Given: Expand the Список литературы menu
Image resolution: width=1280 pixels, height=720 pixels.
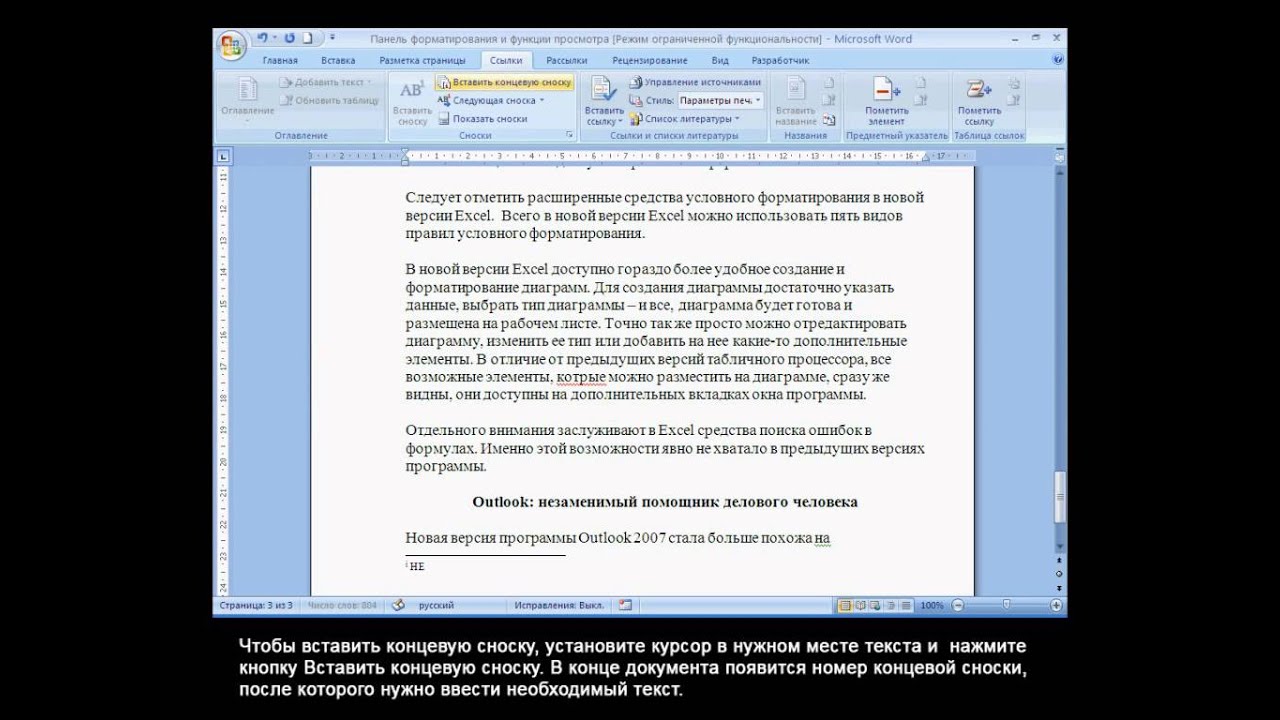Looking at the screenshot, I should point(685,118).
